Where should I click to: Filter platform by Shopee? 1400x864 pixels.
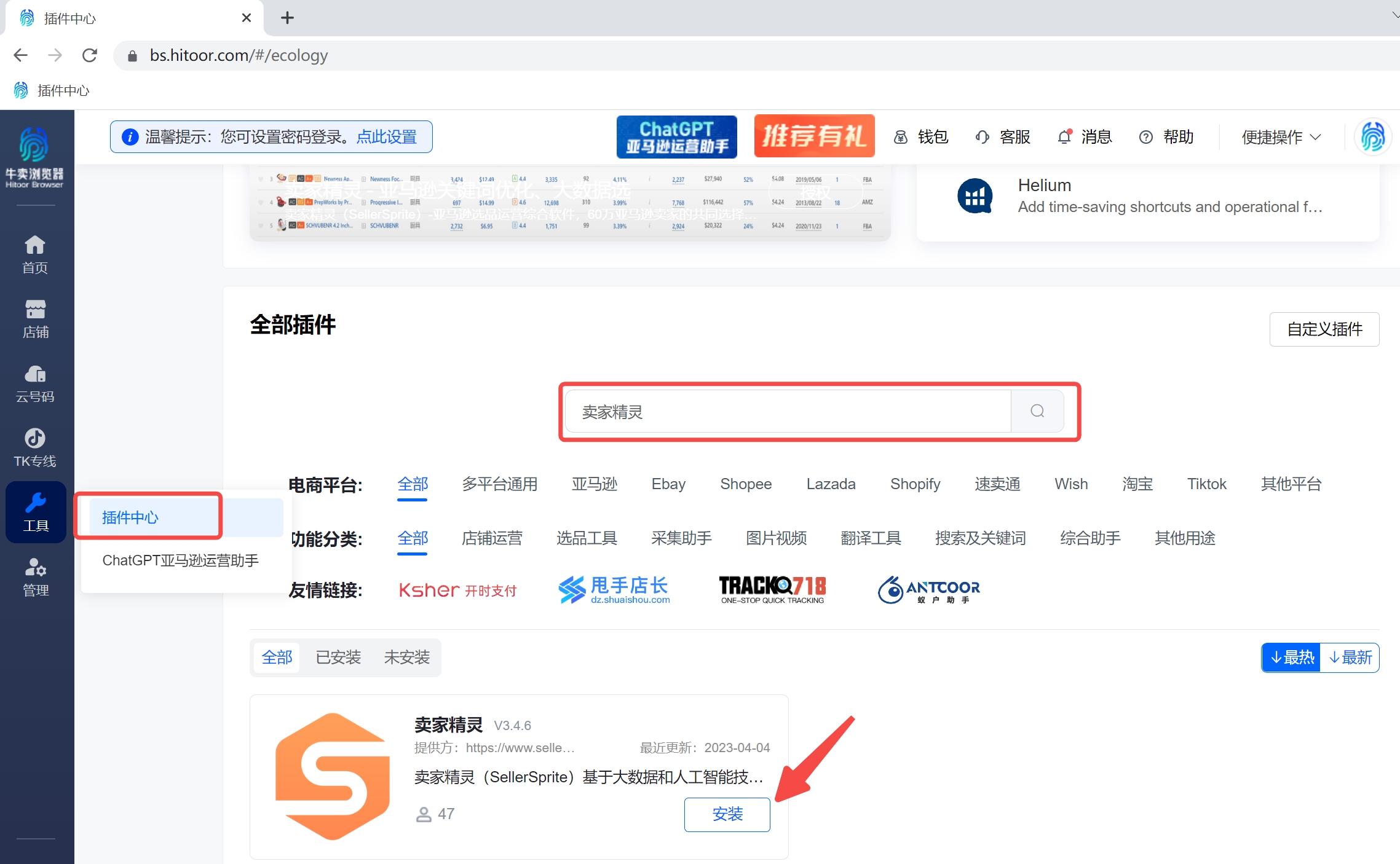point(746,484)
